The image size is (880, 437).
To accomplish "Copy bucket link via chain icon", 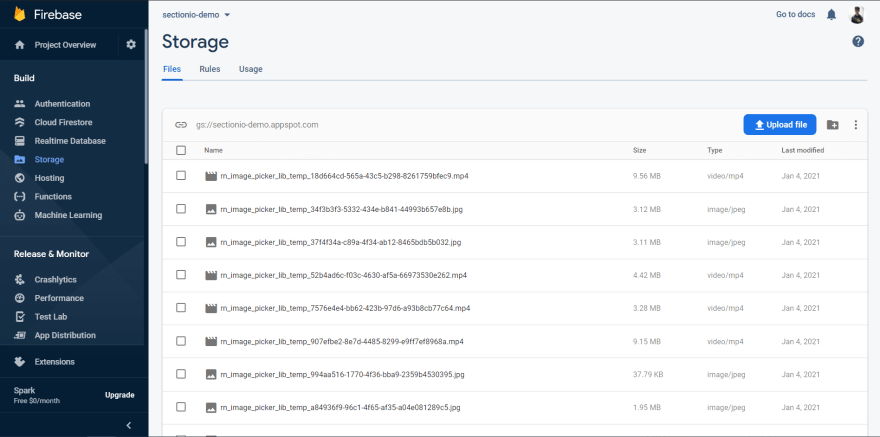I will point(181,125).
